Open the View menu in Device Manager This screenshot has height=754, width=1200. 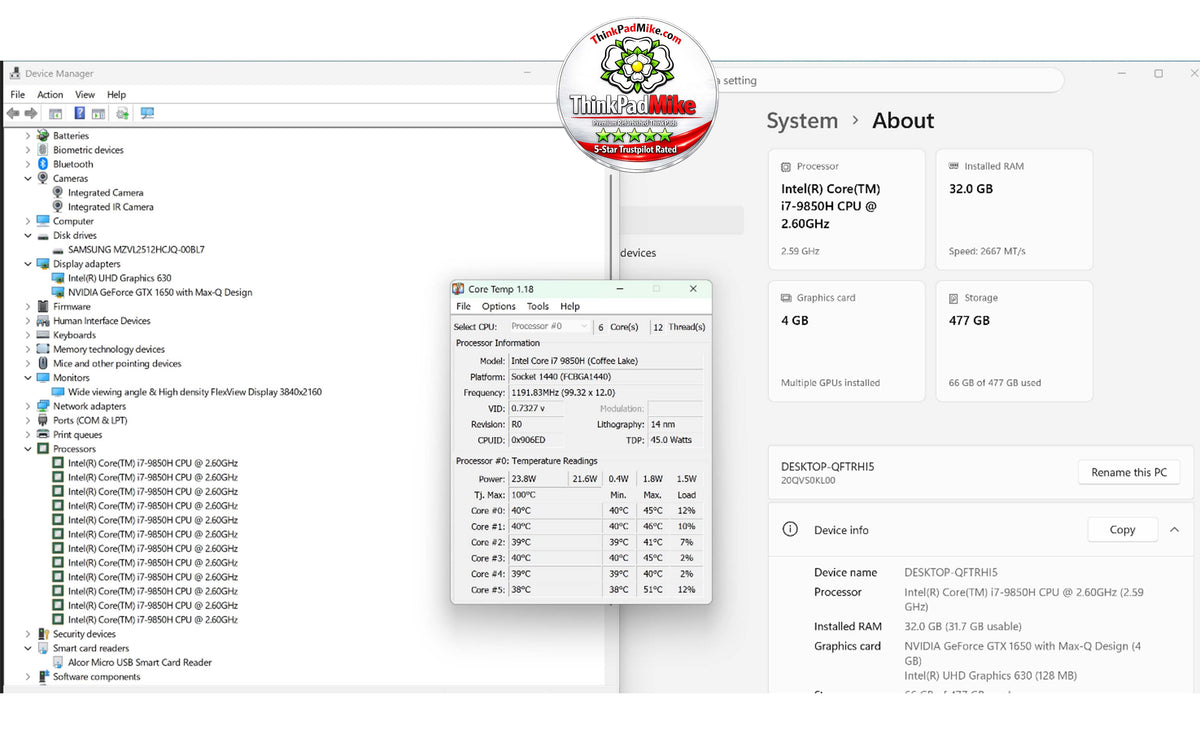(x=85, y=95)
